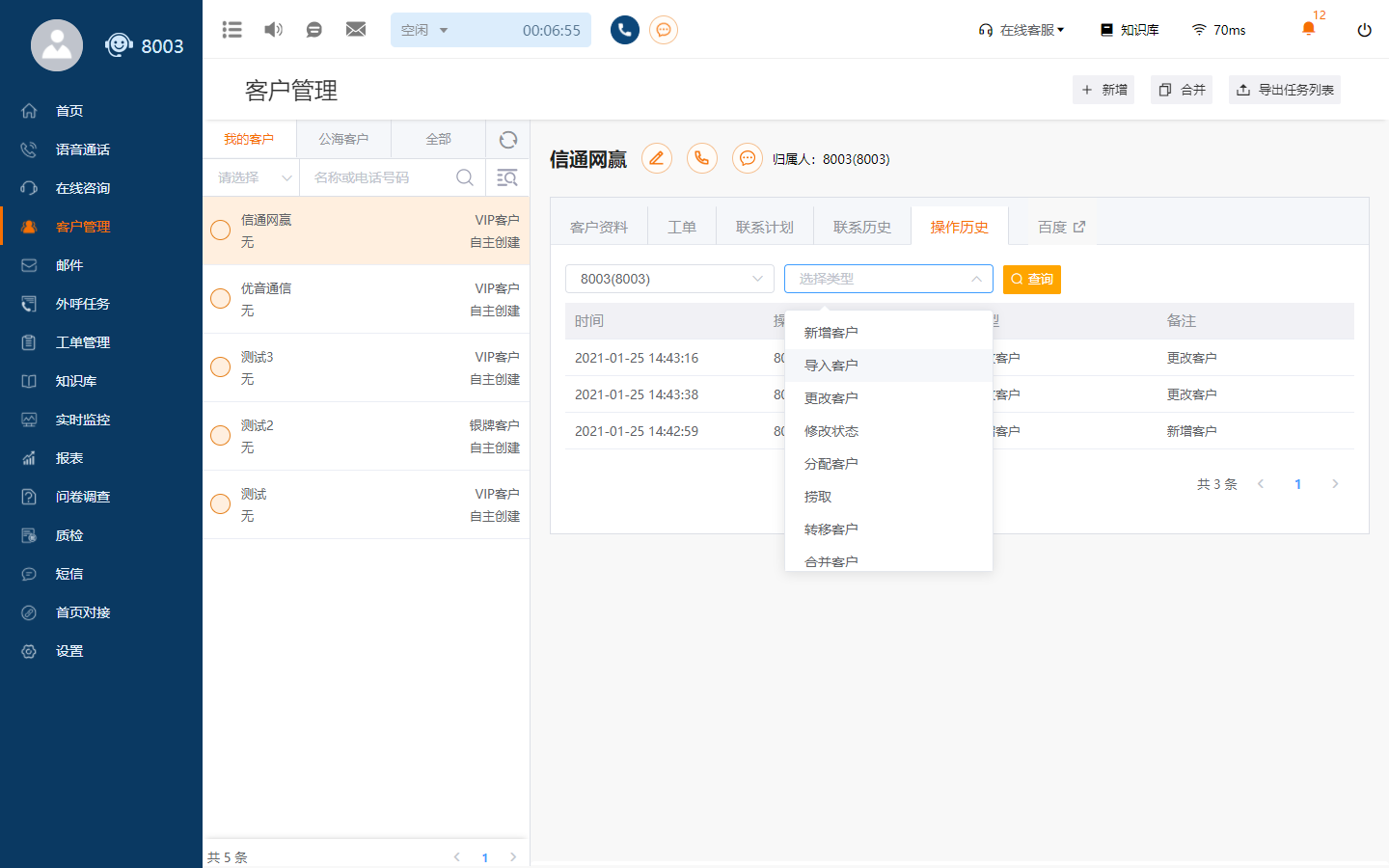The image size is (1389, 868).
Task: Open the notification bell with badge 12
Action: 1309,28
